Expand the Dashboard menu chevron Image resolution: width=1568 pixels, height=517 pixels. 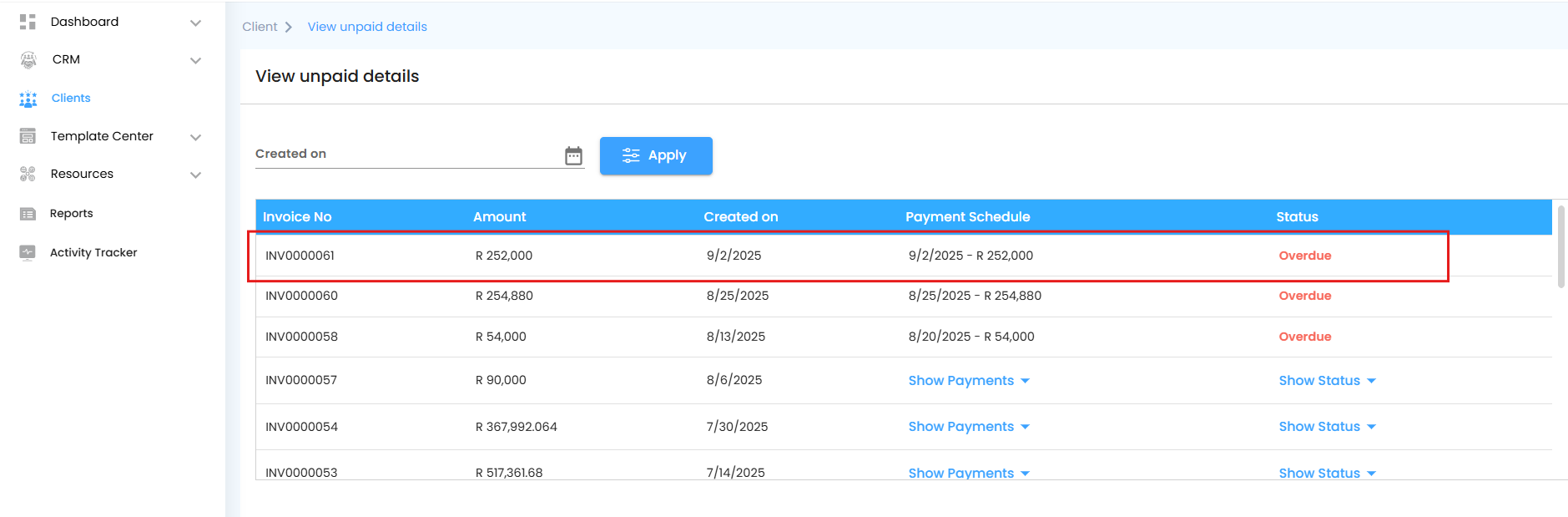point(195,23)
